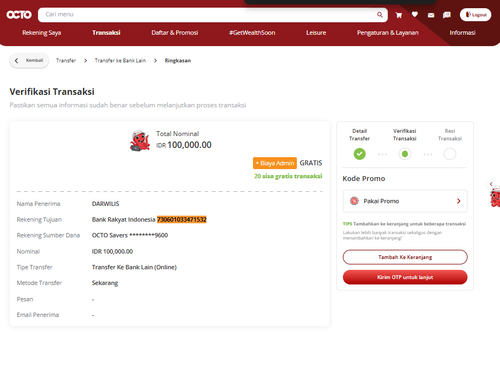
Task: Click the promo percent icon
Action: [354, 201]
